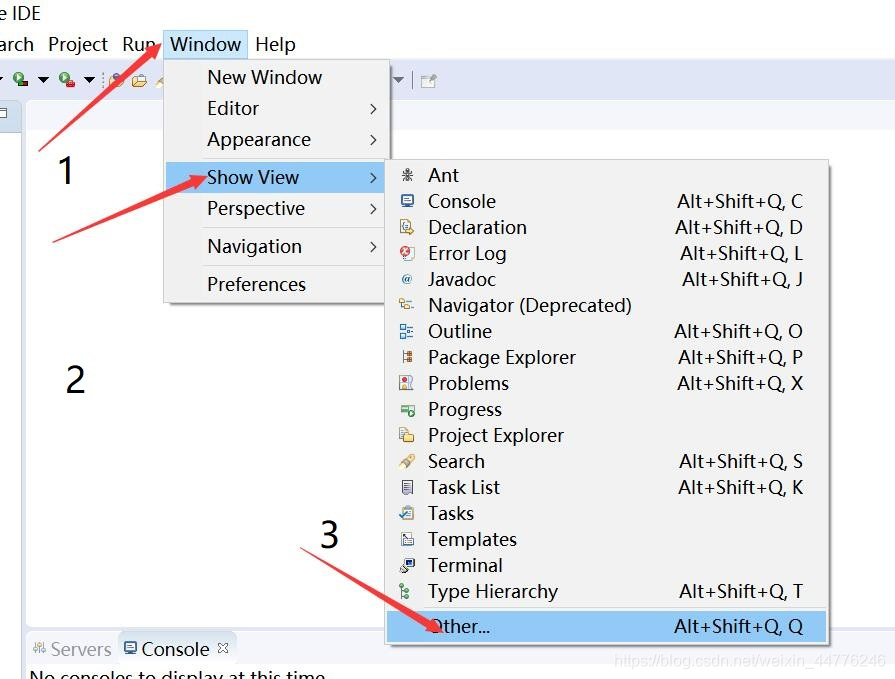Click the Ant view icon

[x=407, y=175]
